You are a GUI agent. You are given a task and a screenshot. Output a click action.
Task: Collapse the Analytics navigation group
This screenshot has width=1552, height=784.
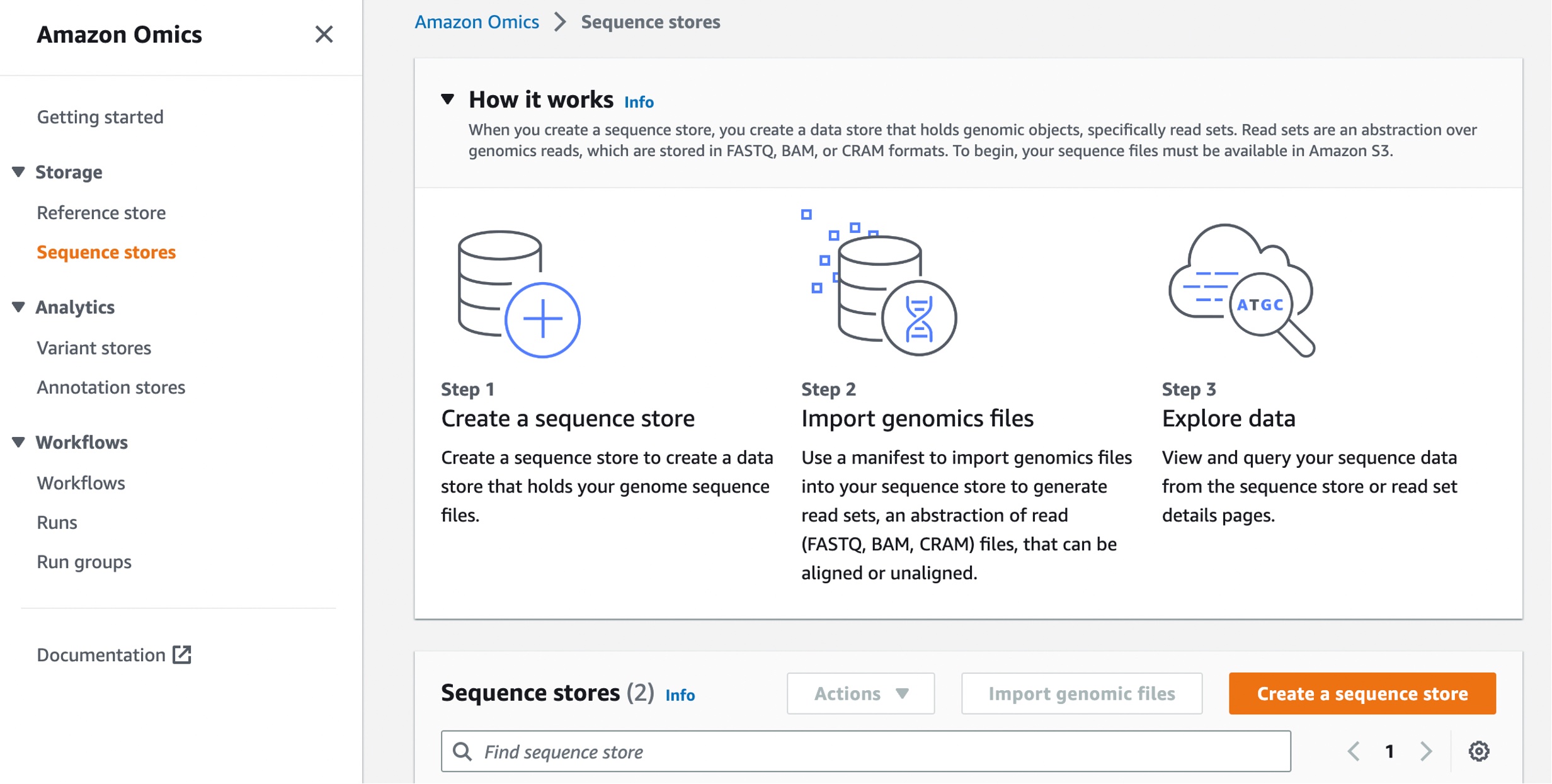coord(19,307)
